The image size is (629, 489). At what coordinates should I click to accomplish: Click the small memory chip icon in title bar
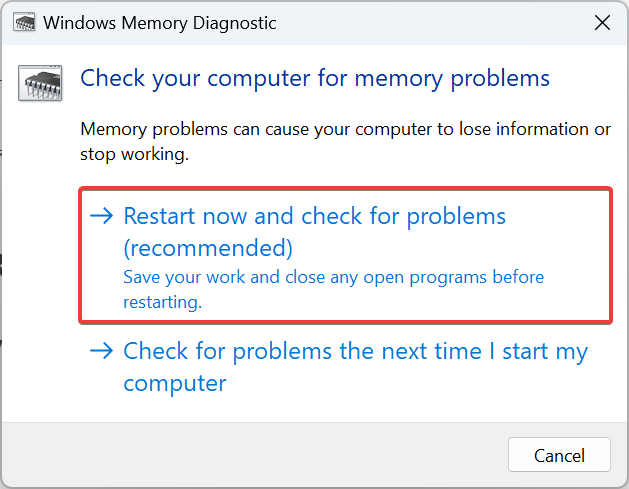click(x=25, y=22)
